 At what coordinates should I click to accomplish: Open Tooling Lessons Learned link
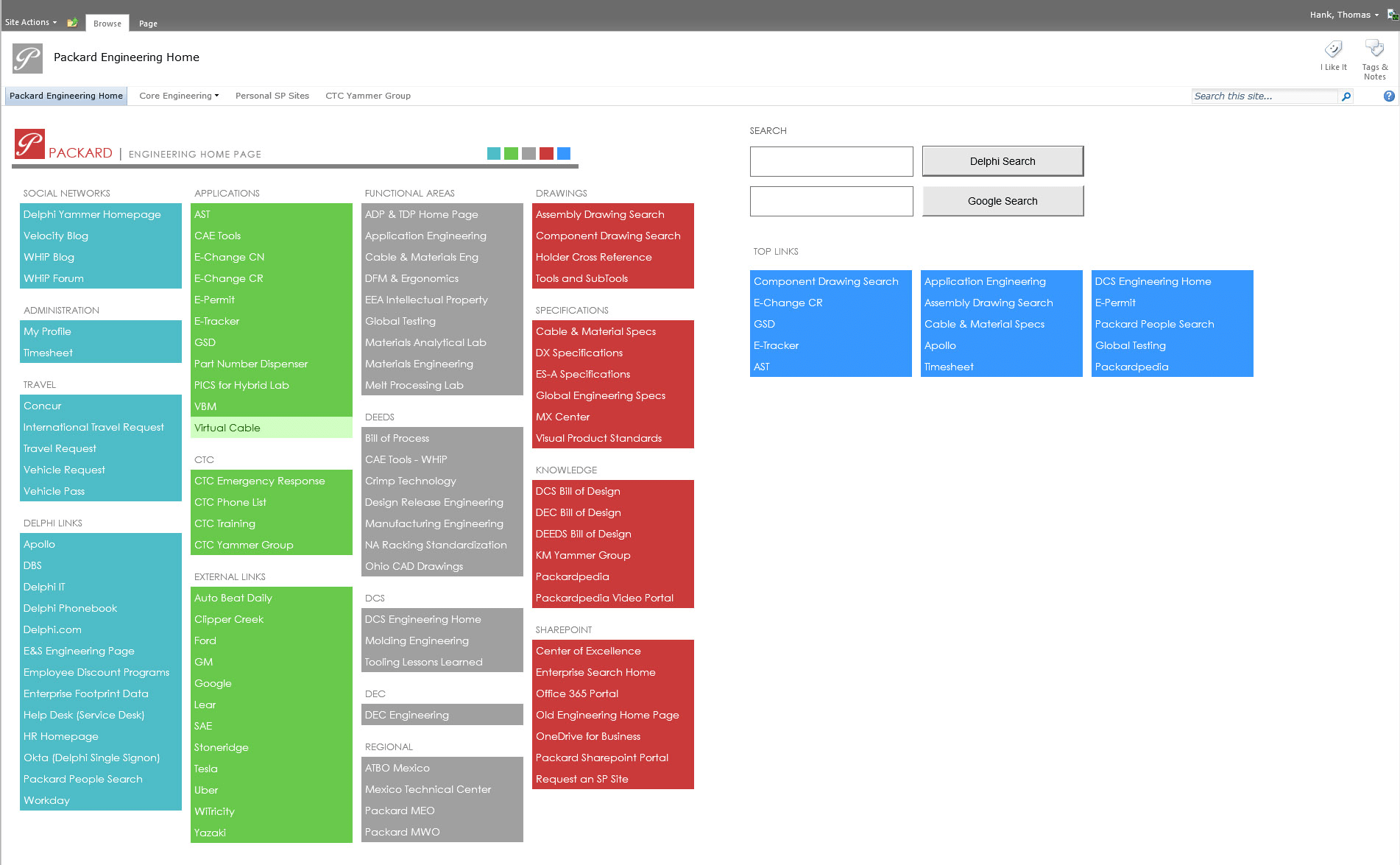(x=423, y=662)
